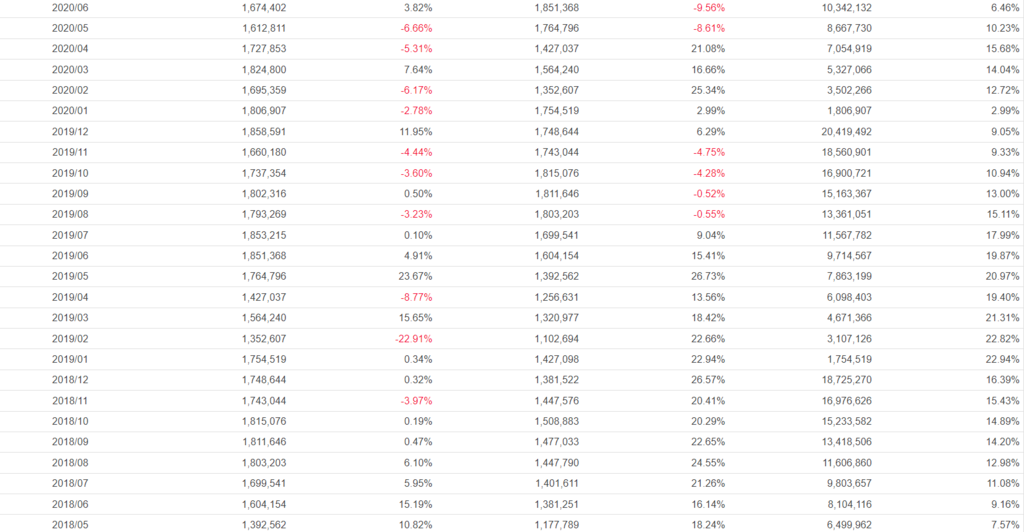
Task: Select the 2020/01 date cell
Action: tap(70, 111)
